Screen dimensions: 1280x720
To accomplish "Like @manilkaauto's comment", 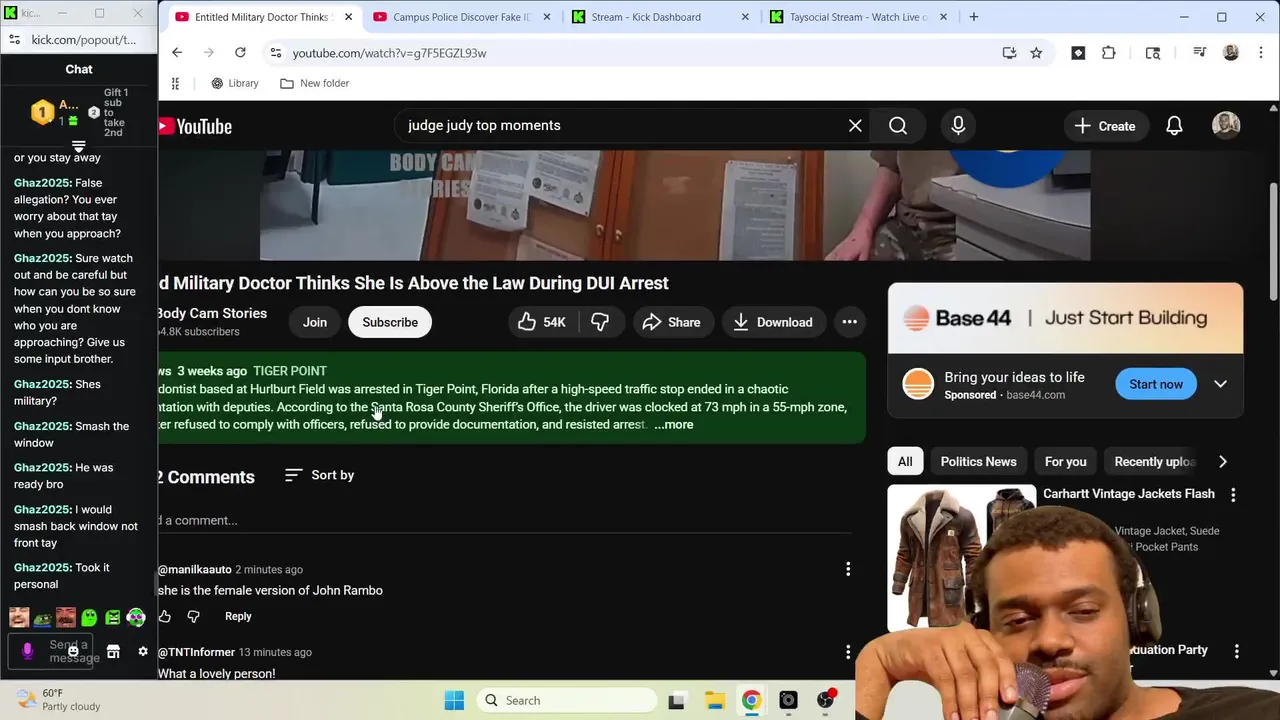I will 165,616.
